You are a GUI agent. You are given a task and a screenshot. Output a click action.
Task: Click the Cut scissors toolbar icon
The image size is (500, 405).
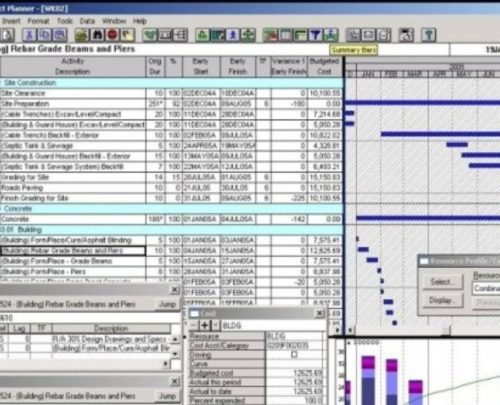click(29, 35)
